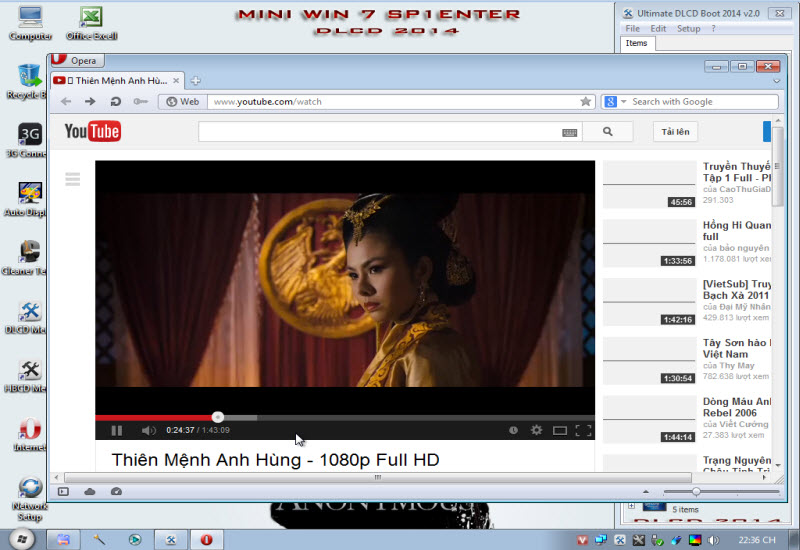Enter fullscreen video mode

(x=583, y=431)
